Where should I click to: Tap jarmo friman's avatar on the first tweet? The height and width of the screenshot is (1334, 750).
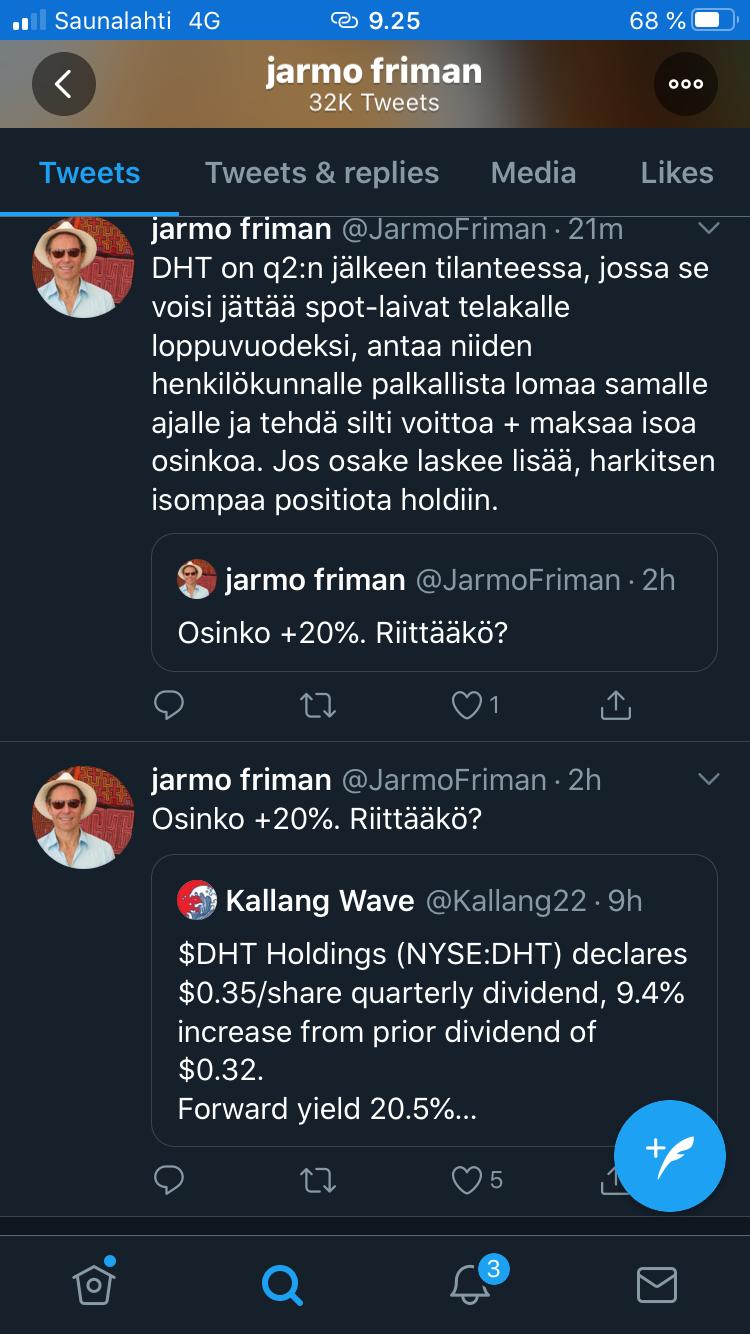pos(84,267)
